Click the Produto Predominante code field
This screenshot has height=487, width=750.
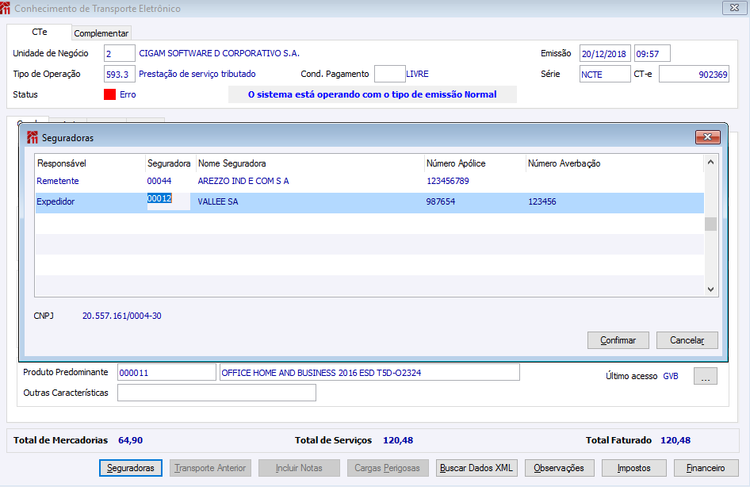click(166, 373)
